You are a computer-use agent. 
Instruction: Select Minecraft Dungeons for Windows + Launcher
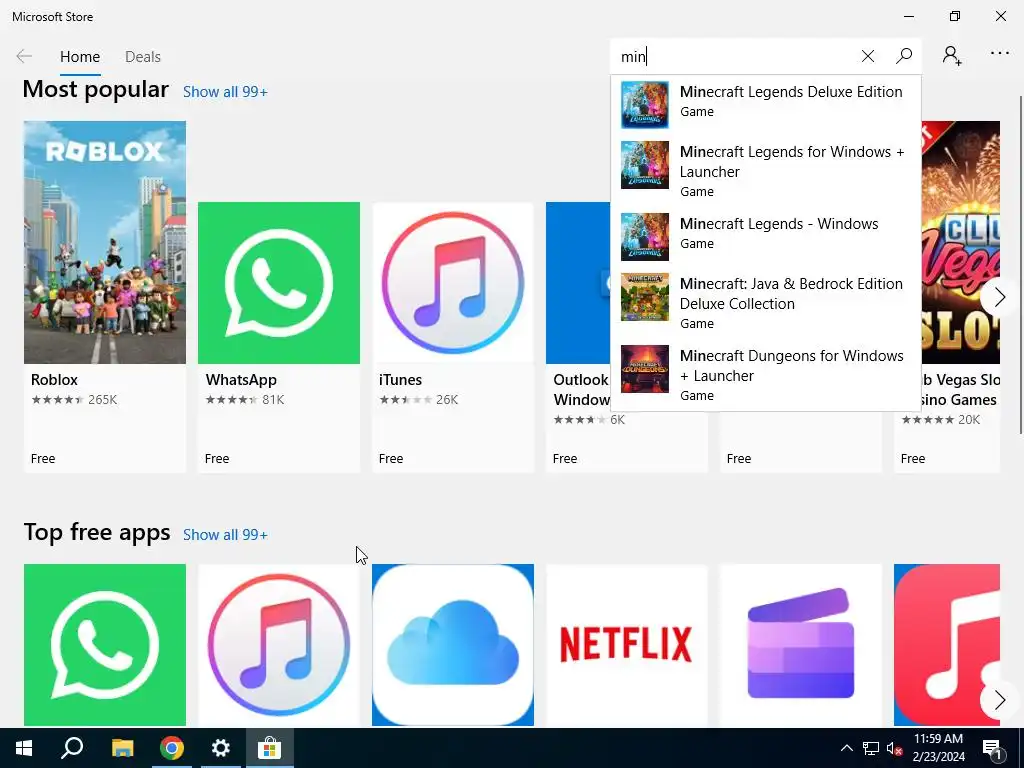[765, 375]
